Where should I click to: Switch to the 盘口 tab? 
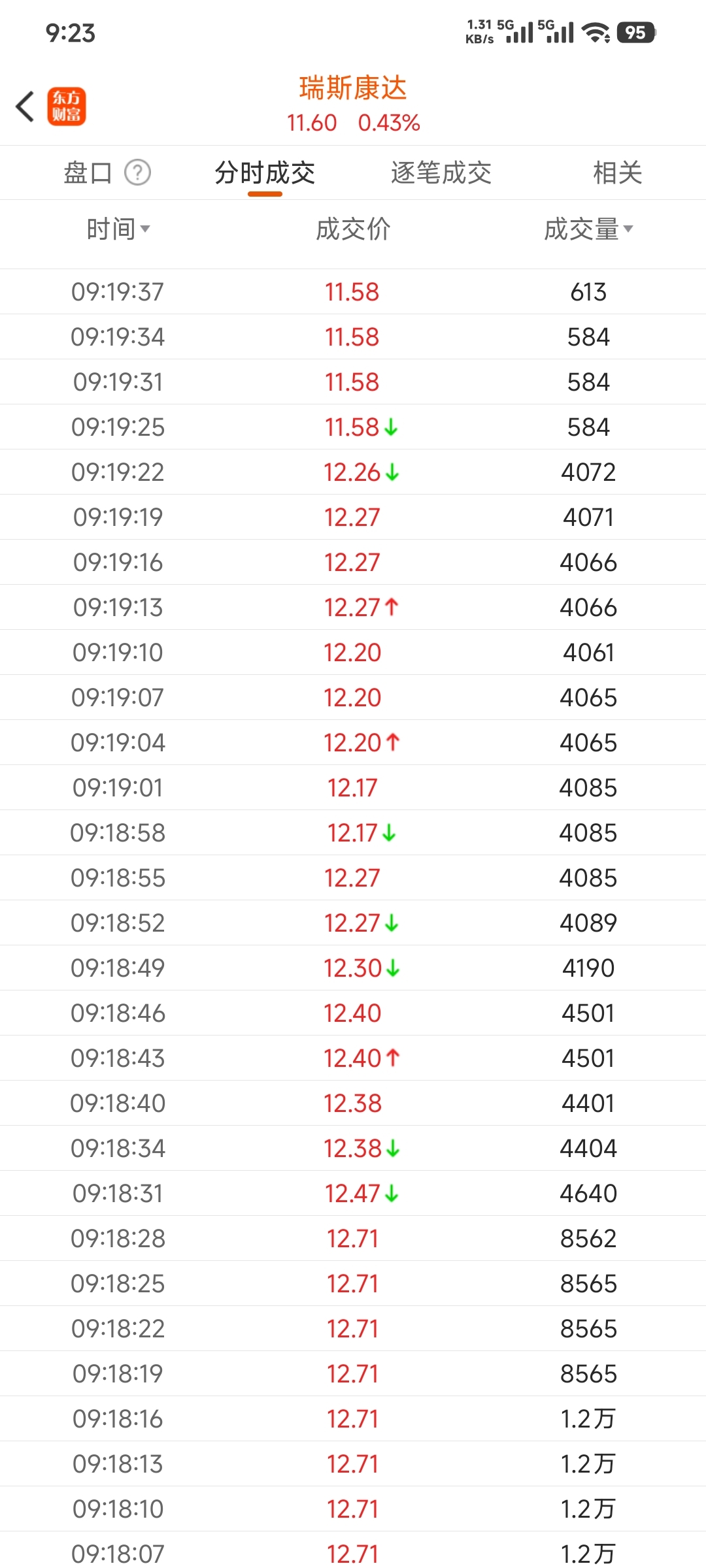tap(88, 173)
